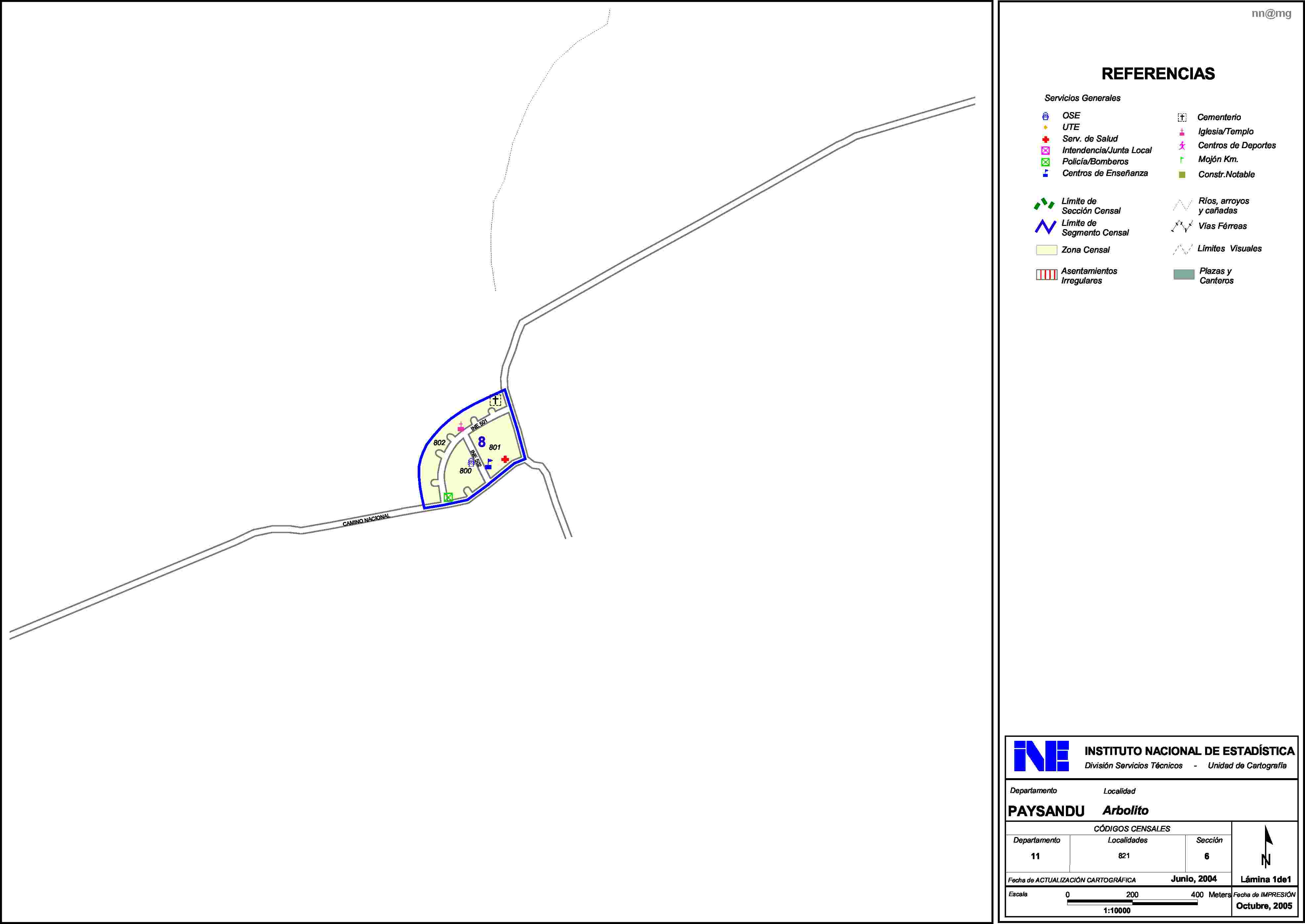The width and height of the screenshot is (1305, 924).
Task: Click the División Servicios Técnicos text
Action: tap(1134, 766)
